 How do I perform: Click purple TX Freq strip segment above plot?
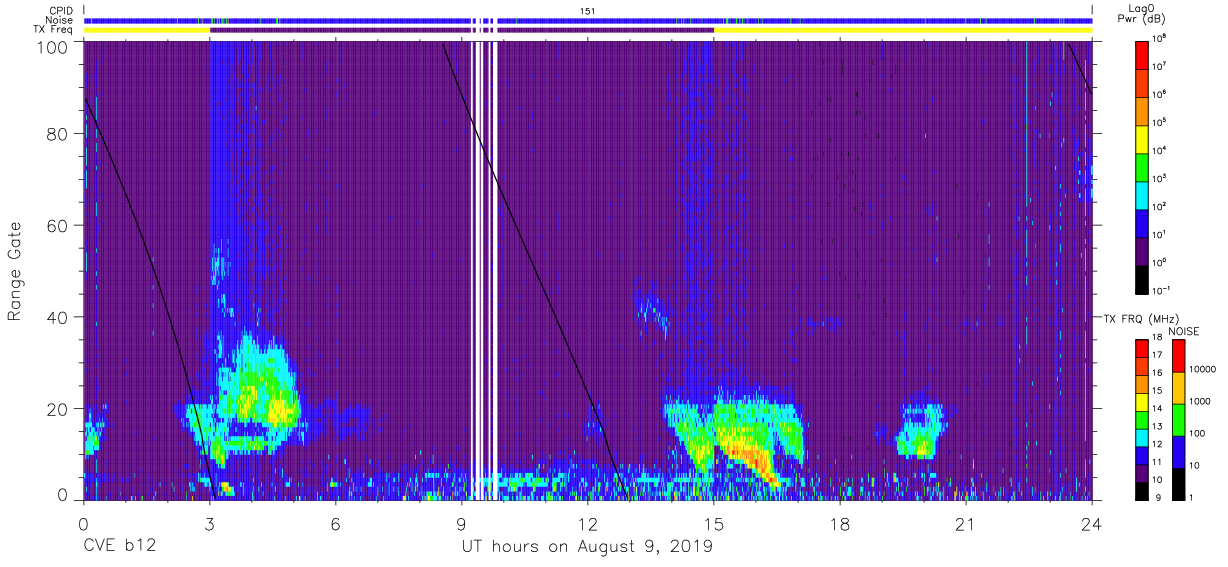click(462, 30)
